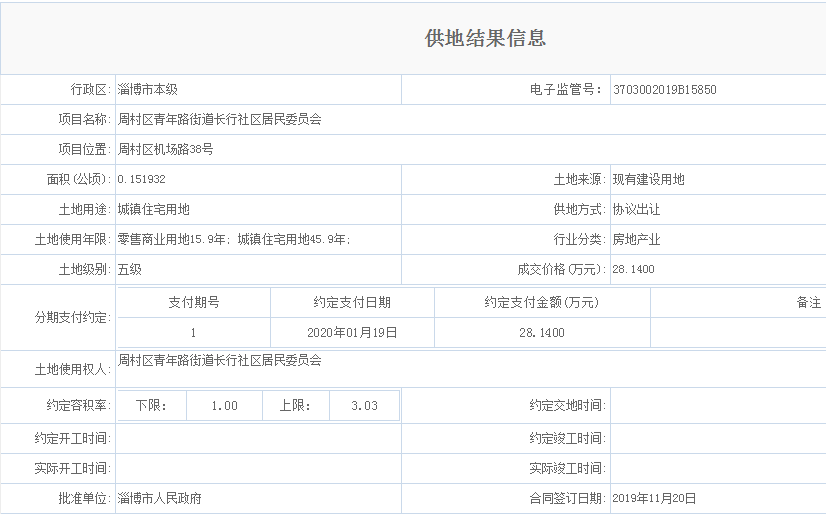The width and height of the screenshot is (826, 517).
Task: Select the payment date 2020年01月19日
Action: pyautogui.click(x=352, y=333)
